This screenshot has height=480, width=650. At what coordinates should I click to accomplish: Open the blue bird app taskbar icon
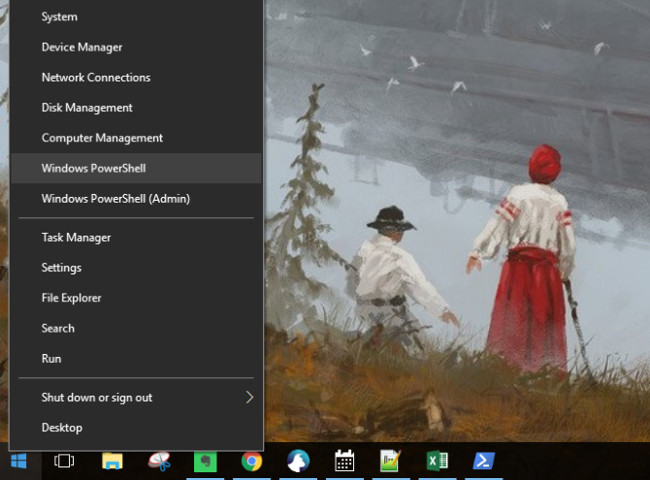click(298, 461)
